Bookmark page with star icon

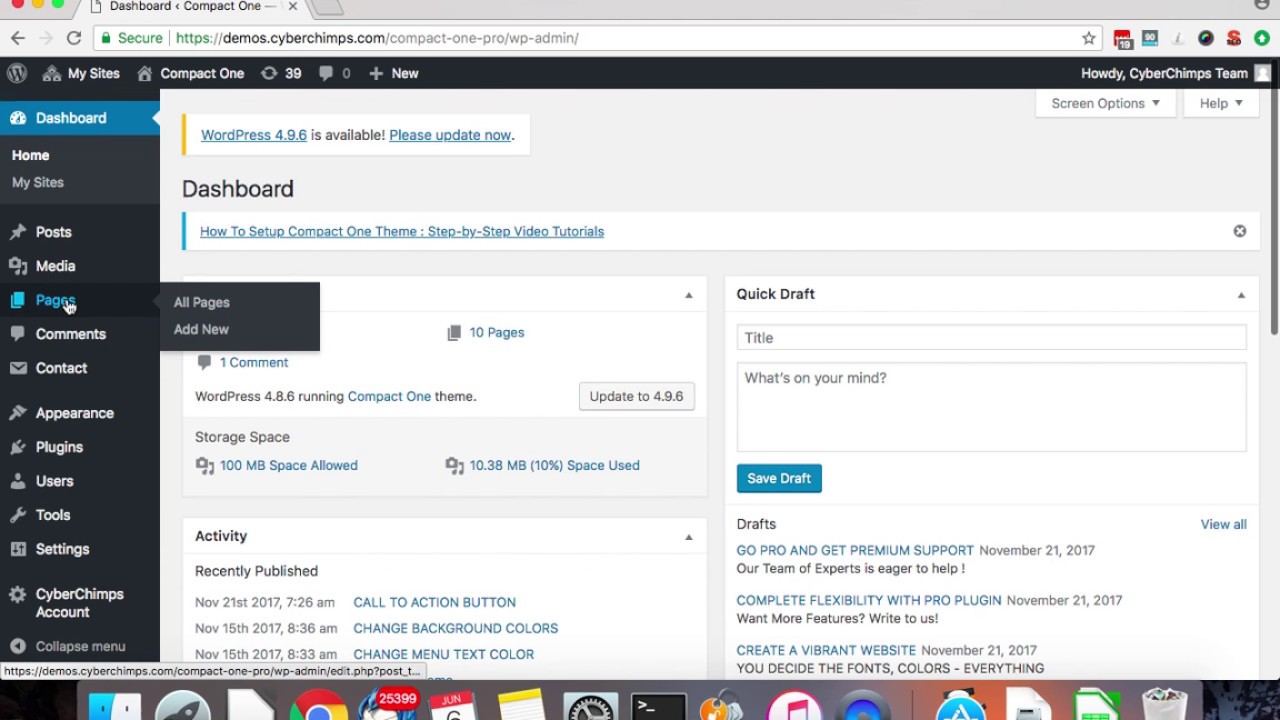pyautogui.click(x=1089, y=38)
